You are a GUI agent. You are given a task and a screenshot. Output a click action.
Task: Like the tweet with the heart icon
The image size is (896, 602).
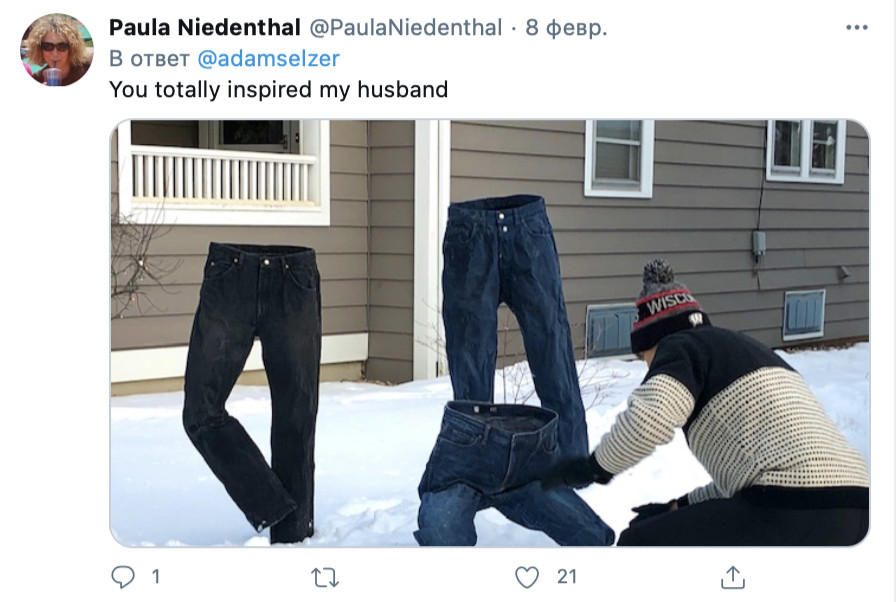(527, 577)
